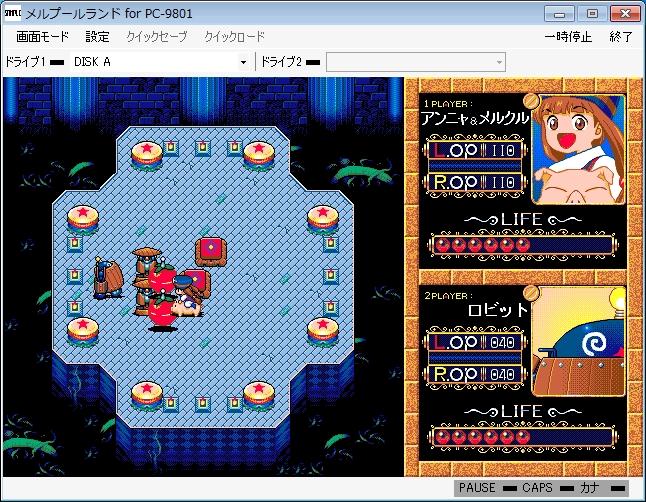The height and width of the screenshot is (502, 646).
Task: Click Player 1 LIFE bar
Action: click(522, 245)
